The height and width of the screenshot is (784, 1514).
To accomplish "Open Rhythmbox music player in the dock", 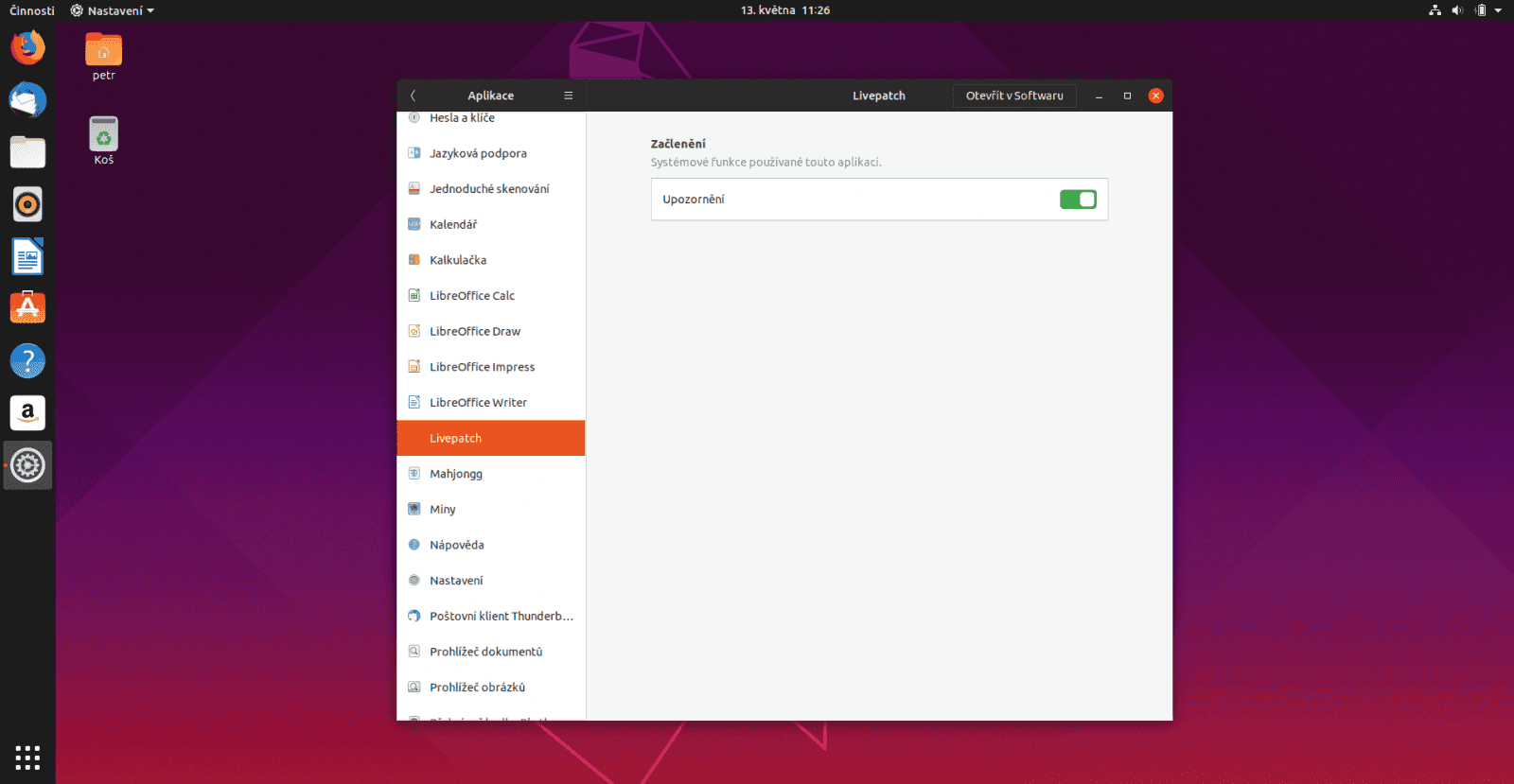I will (x=27, y=204).
